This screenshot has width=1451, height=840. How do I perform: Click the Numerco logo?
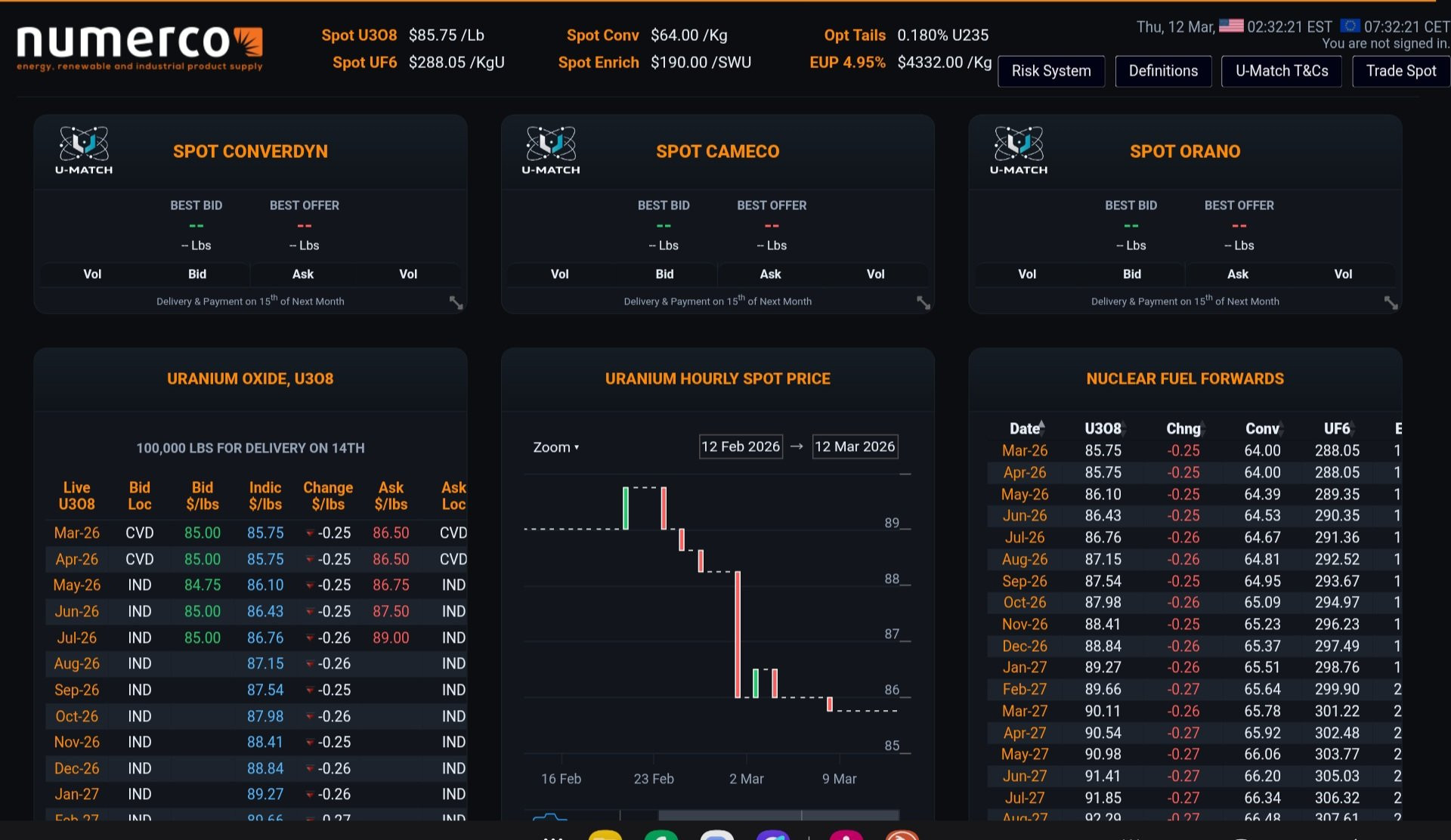(x=140, y=47)
